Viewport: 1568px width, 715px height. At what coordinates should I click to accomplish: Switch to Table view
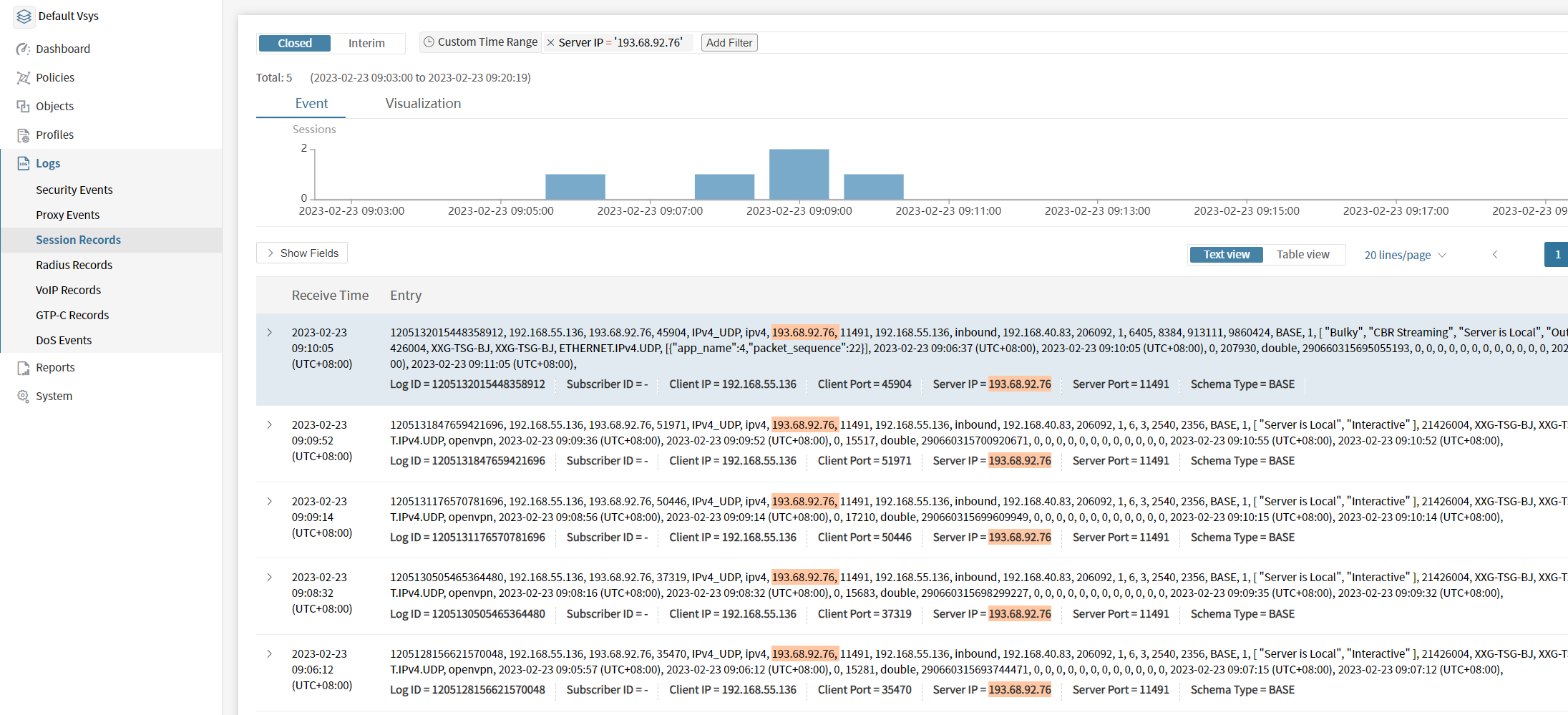point(1302,254)
